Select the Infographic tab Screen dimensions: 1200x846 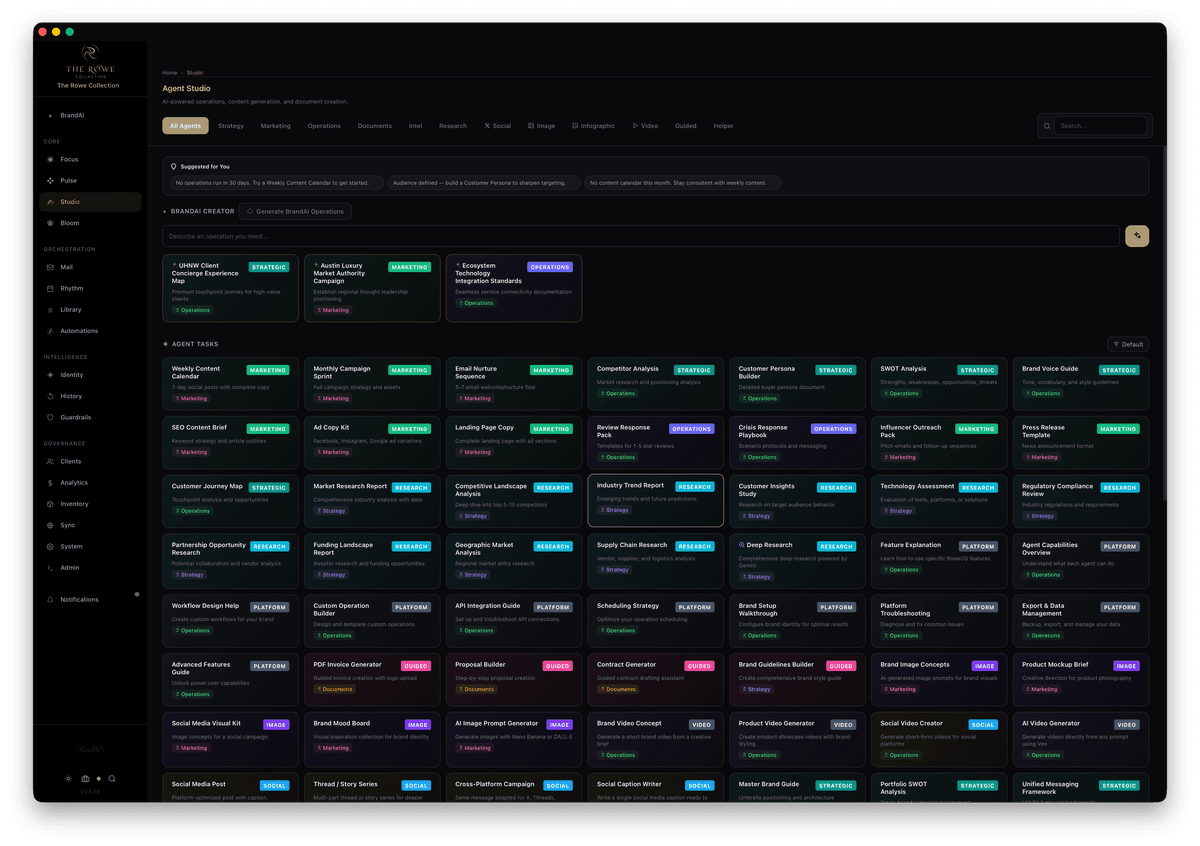coord(594,126)
